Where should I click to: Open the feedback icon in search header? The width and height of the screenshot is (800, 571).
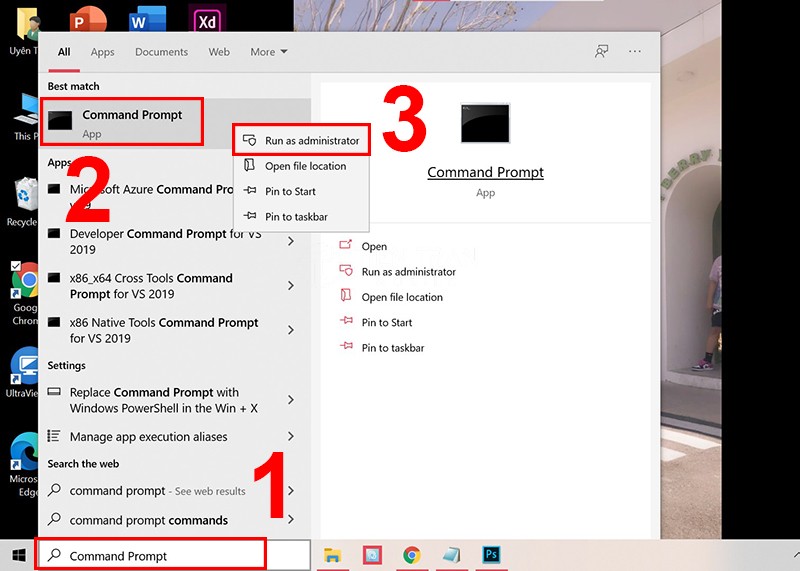click(601, 52)
